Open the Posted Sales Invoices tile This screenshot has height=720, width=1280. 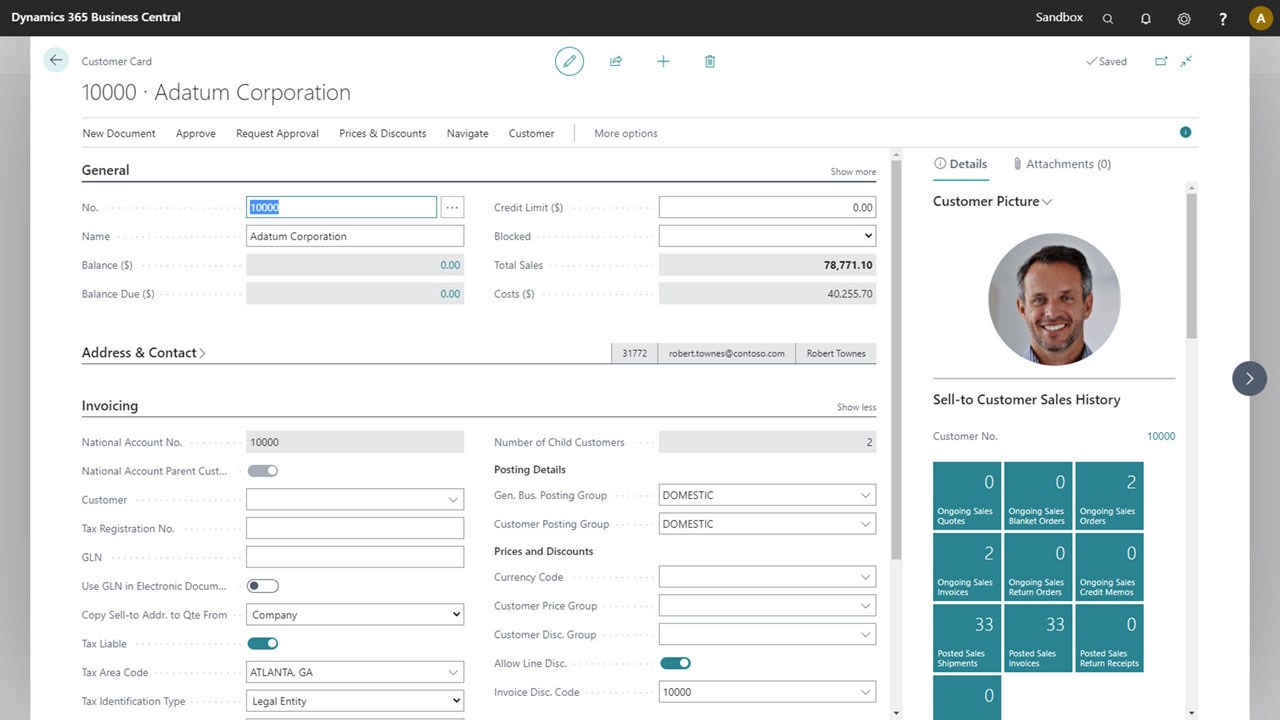[x=1038, y=637]
